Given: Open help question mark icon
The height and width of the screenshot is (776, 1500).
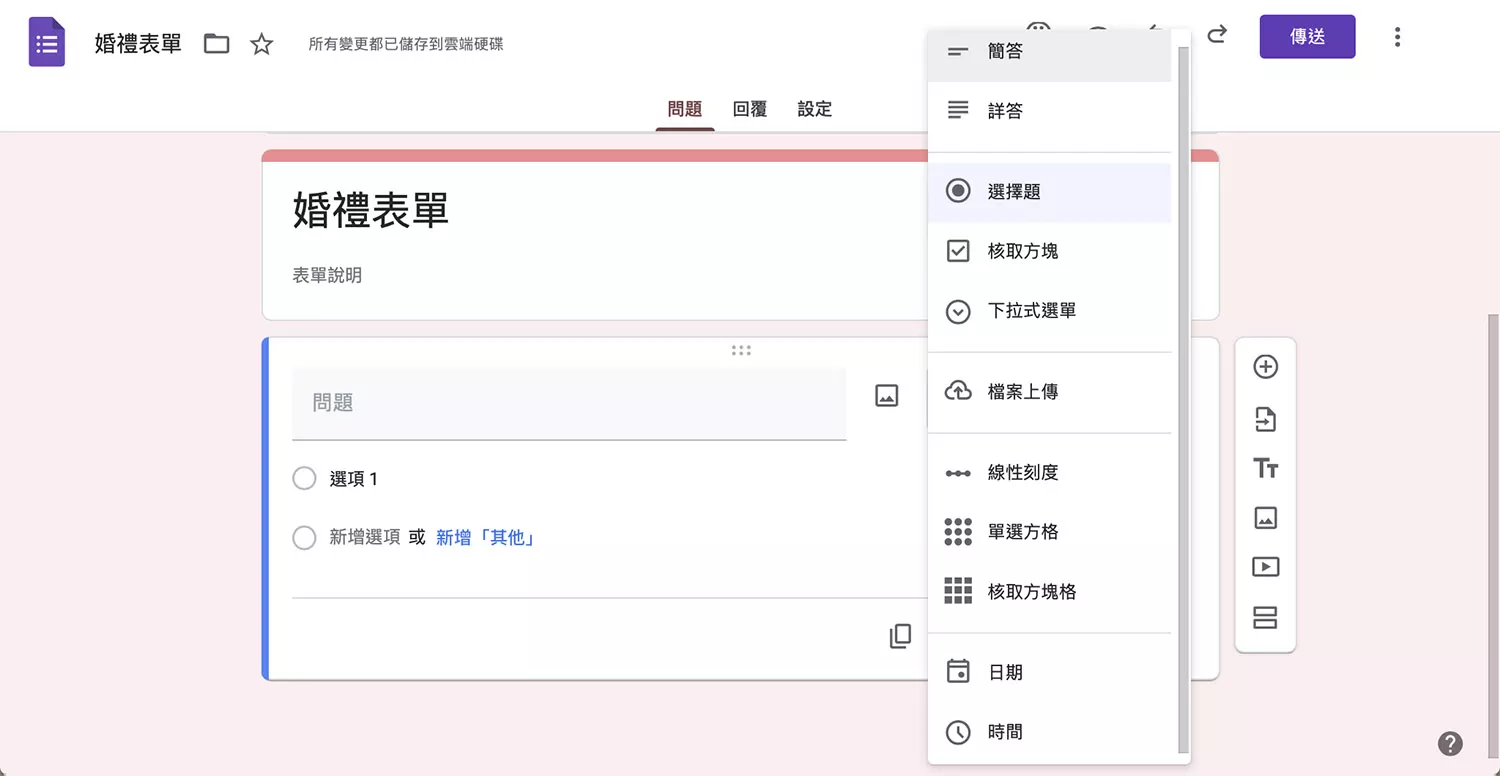Looking at the screenshot, I should click(x=1450, y=744).
